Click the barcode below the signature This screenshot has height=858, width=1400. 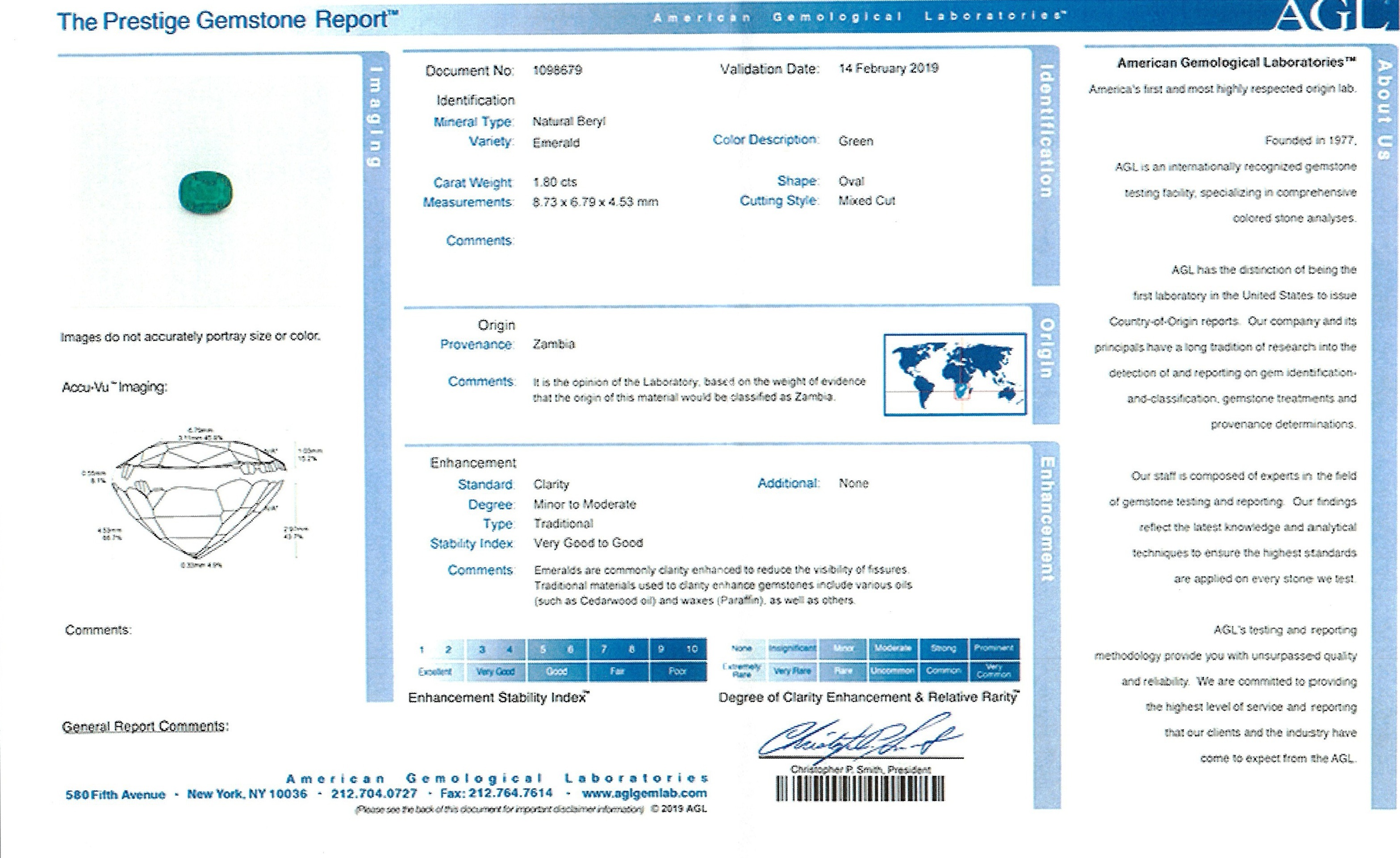click(860, 788)
